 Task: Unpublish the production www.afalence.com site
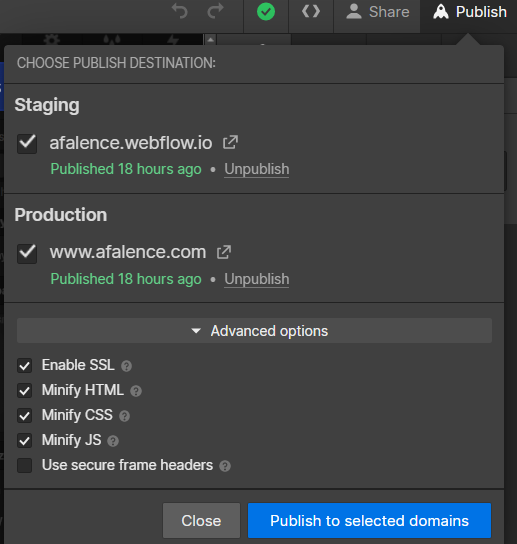pos(256,279)
